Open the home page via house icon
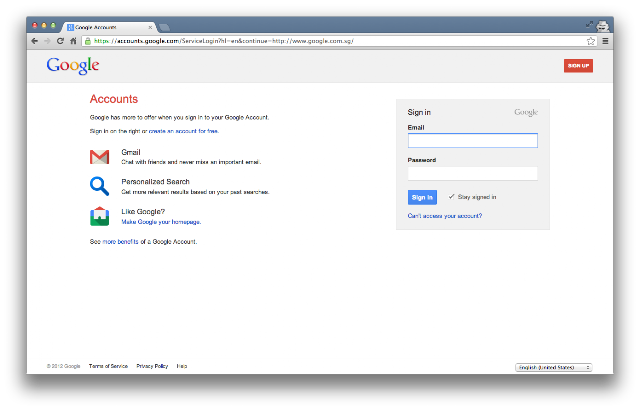The width and height of the screenshot is (640, 411). click(73, 41)
